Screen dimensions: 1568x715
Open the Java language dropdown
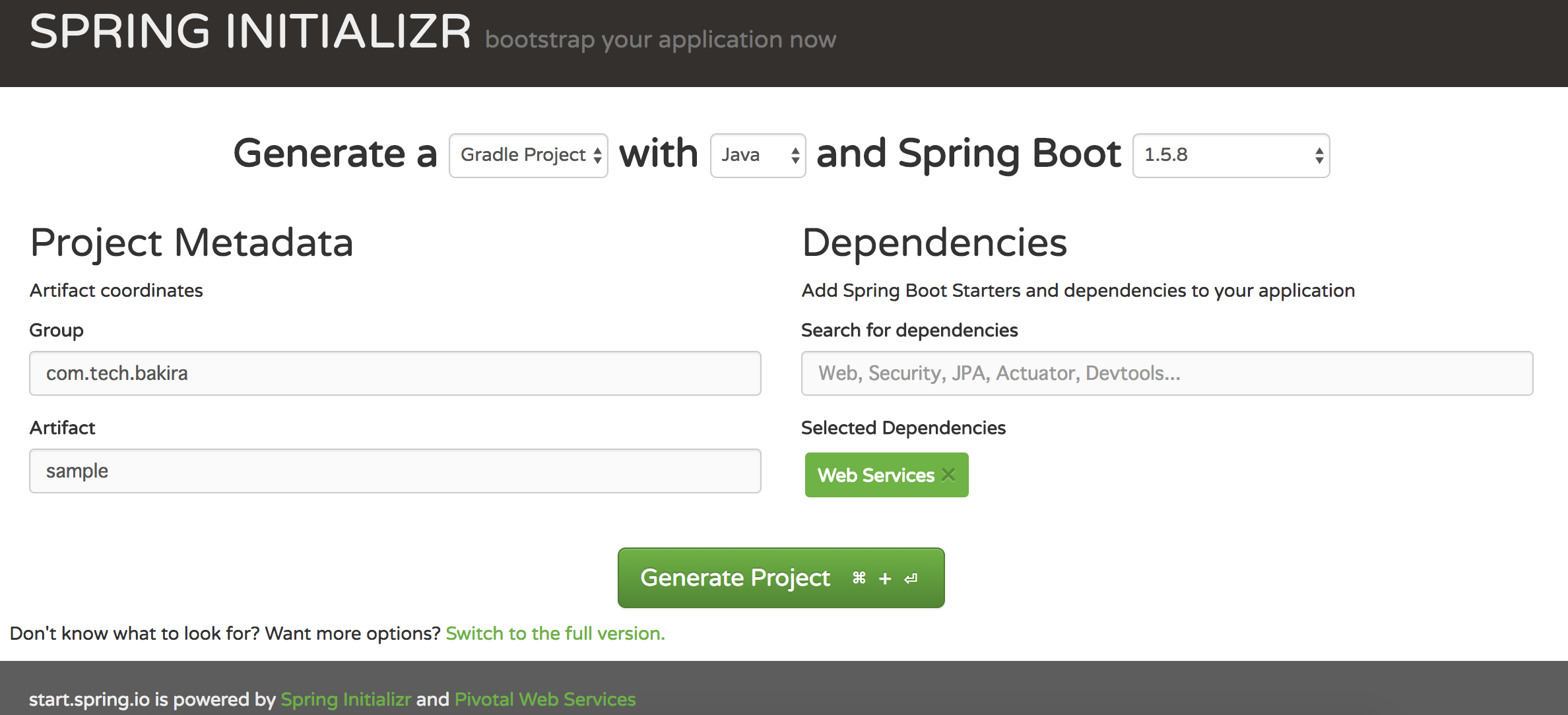coord(758,156)
